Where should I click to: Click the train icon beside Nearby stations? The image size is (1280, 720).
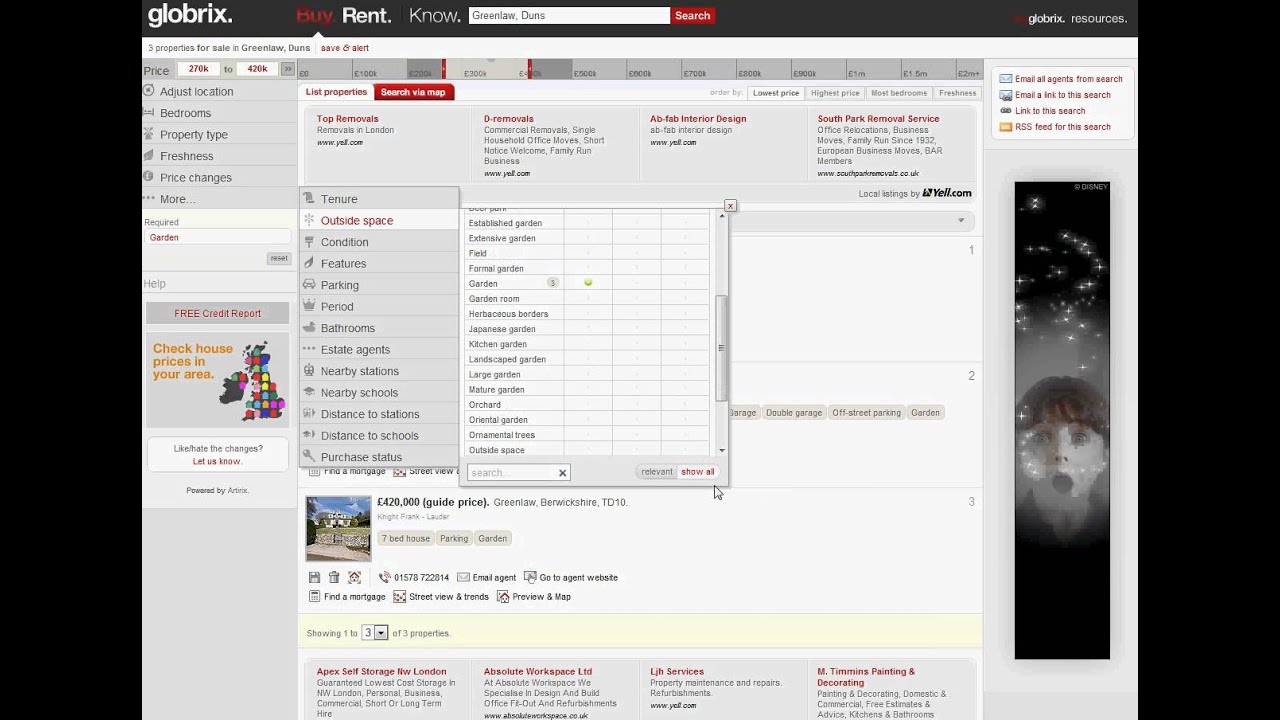point(309,371)
